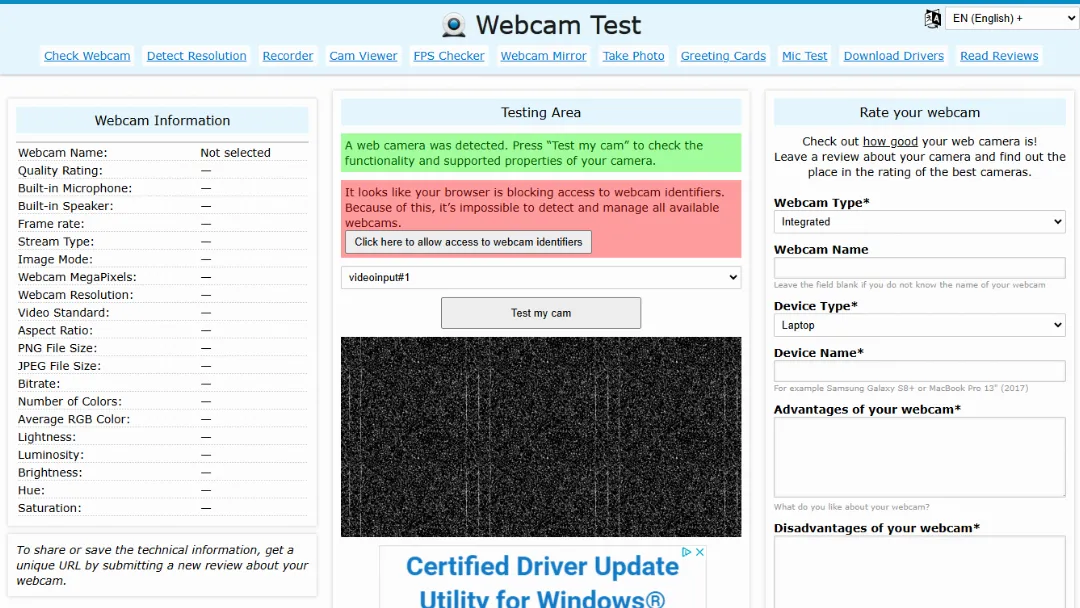Viewport: 1080px width, 608px height.
Task: Open the videoinput#1 camera selection dropdown
Action: coord(541,277)
